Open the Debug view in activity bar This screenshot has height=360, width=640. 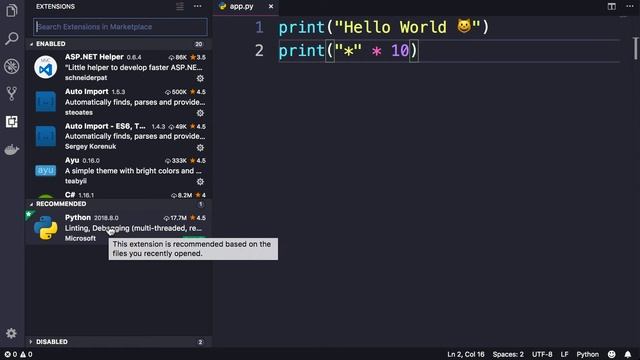tap(12, 66)
